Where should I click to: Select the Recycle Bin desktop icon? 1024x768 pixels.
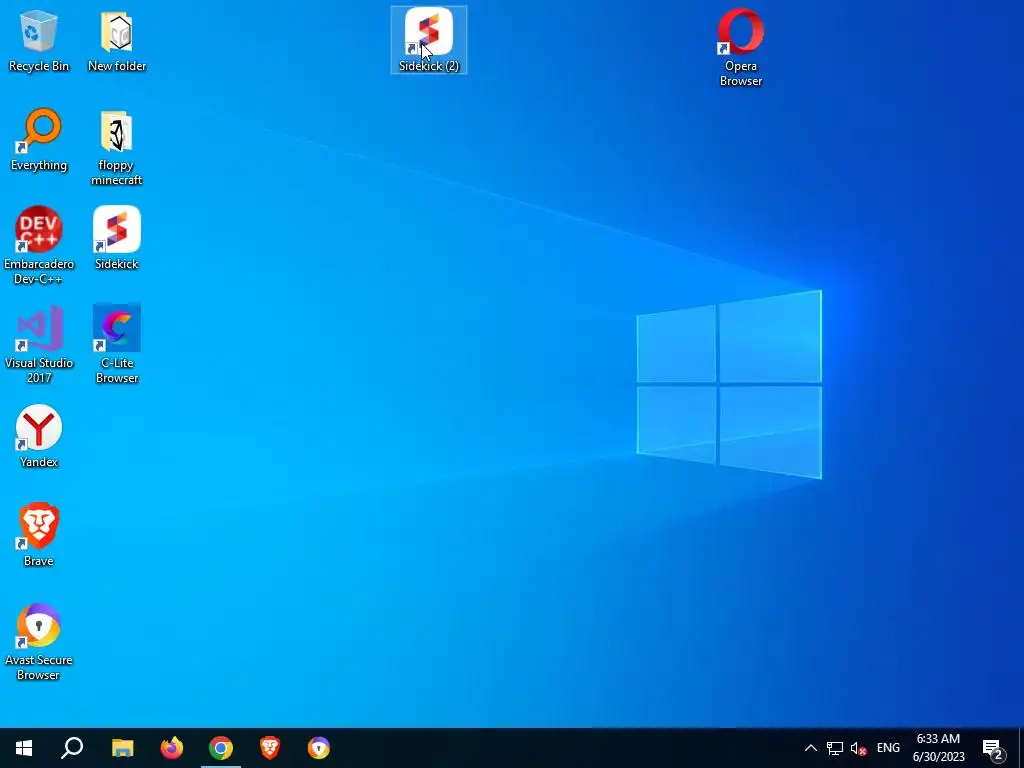click(x=39, y=40)
